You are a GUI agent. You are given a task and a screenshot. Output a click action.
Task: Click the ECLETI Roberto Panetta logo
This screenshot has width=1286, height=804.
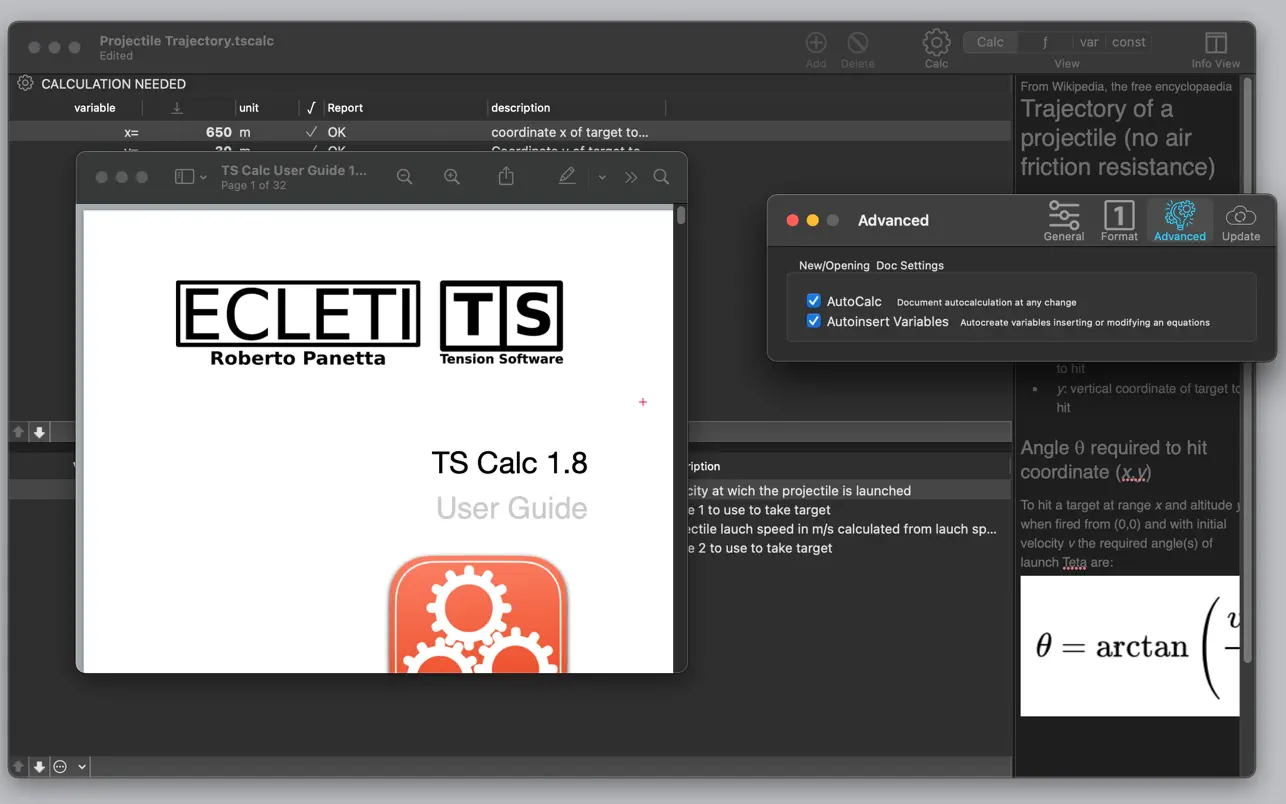tap(298, 323)
